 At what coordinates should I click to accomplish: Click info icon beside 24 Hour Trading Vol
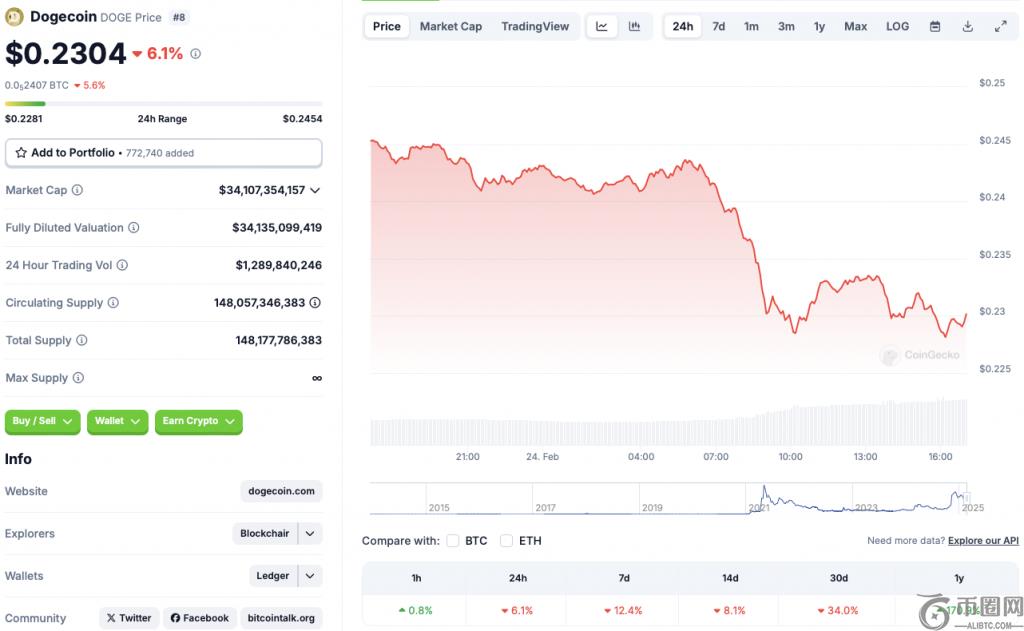click(122, 265)
